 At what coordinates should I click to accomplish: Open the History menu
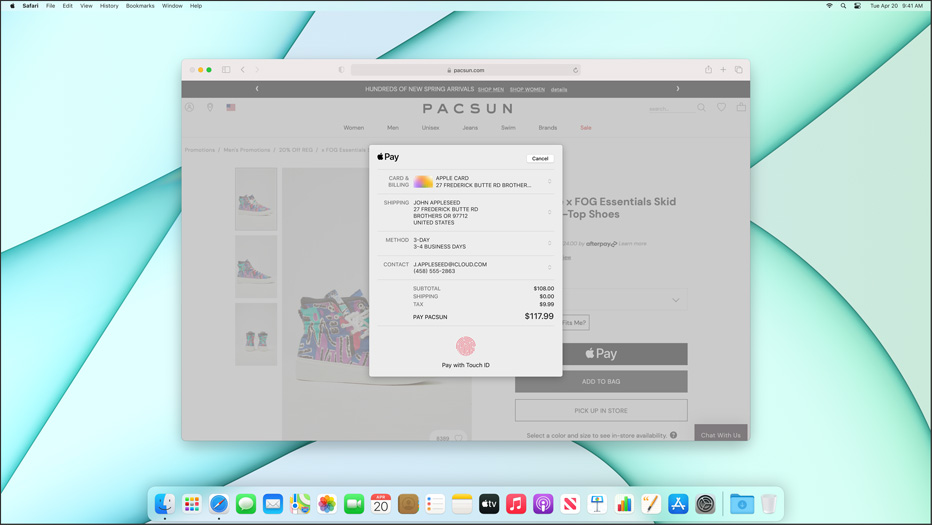[x=109, y=6]
